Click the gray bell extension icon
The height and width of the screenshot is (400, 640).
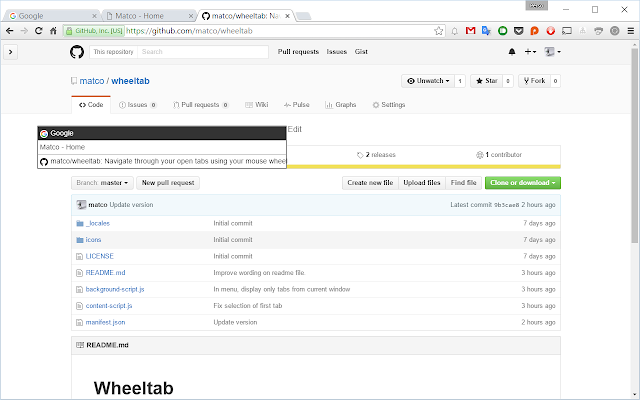coord(454,31)
